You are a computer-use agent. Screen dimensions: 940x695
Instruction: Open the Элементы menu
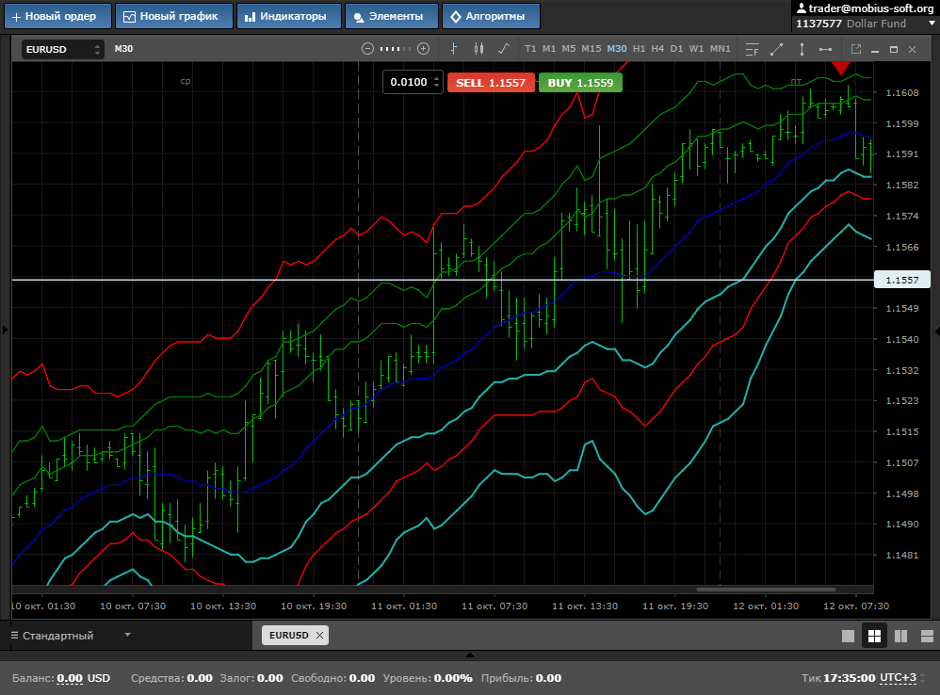coord(392,16)
